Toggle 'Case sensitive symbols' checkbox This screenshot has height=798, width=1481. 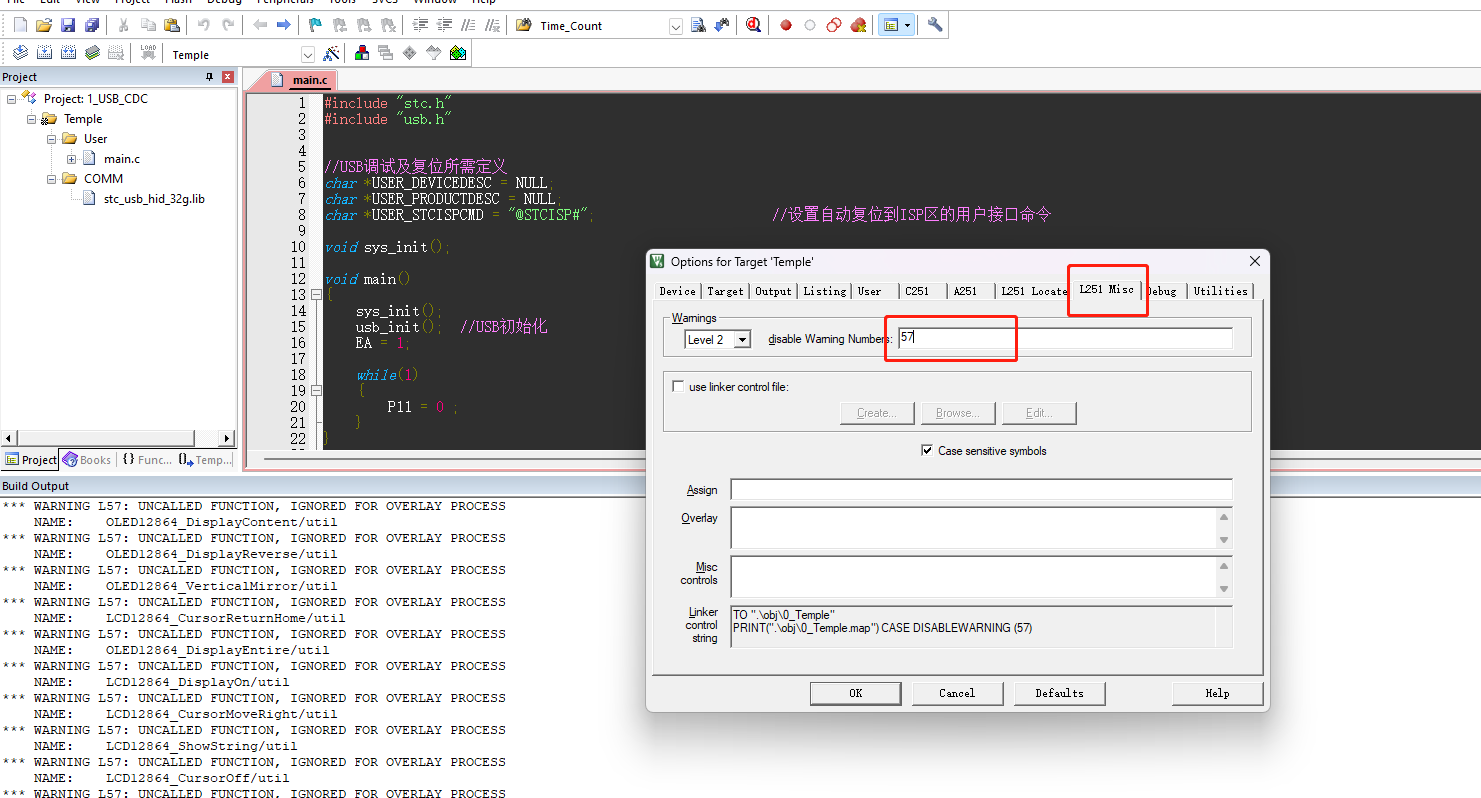pos(927,451)
